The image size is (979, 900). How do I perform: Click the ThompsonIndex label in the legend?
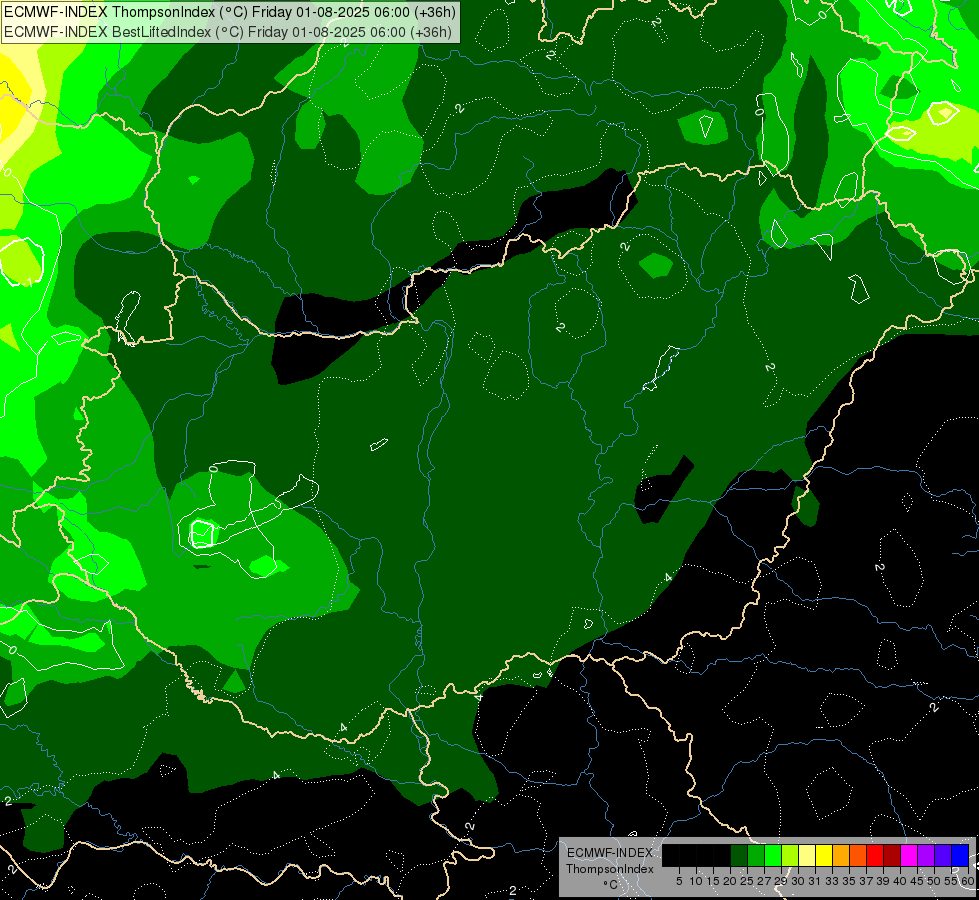609,869
